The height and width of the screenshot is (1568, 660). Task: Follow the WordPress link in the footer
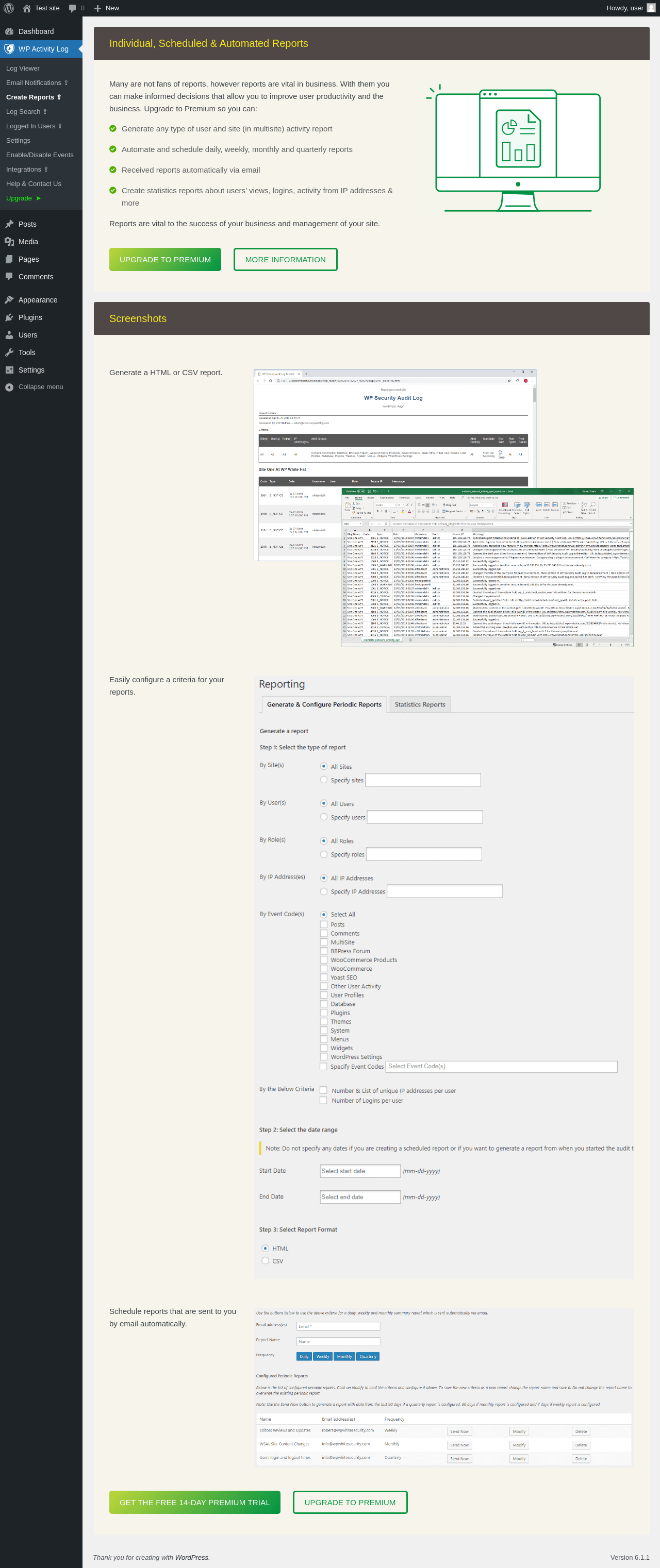coord(191,1557)
